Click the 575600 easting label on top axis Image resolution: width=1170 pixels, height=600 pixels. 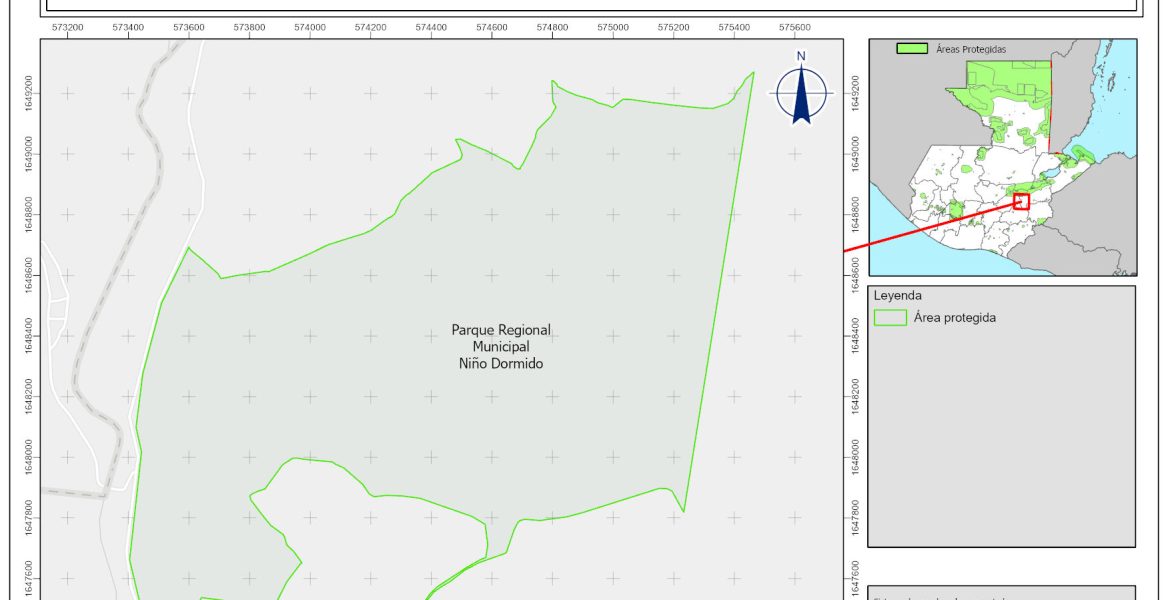(795, 27)
